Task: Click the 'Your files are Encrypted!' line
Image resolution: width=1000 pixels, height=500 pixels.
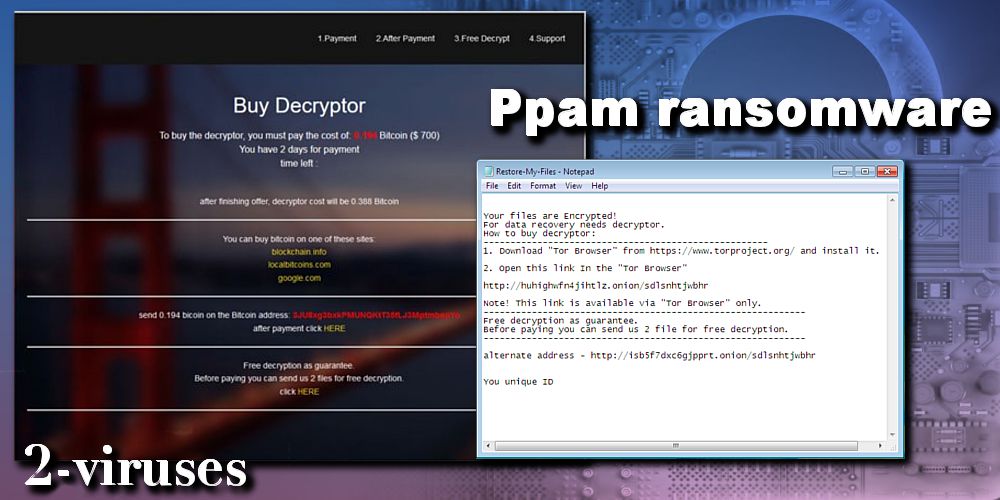Action: tap(550, 216)
